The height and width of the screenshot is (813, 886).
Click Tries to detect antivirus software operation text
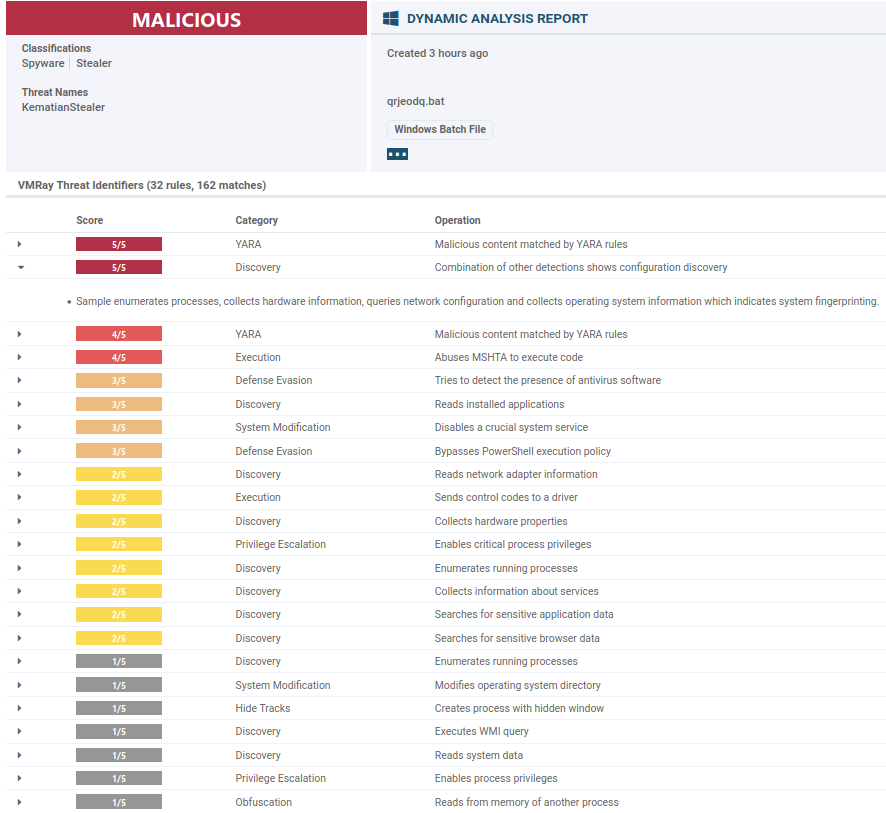pyautogui.click(x=548, y=380)
